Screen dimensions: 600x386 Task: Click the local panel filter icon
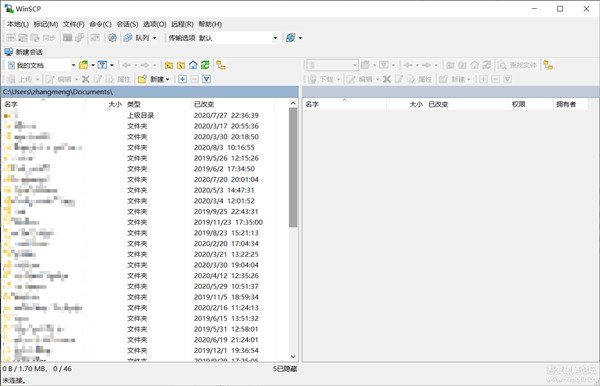[x=102, y=65]
